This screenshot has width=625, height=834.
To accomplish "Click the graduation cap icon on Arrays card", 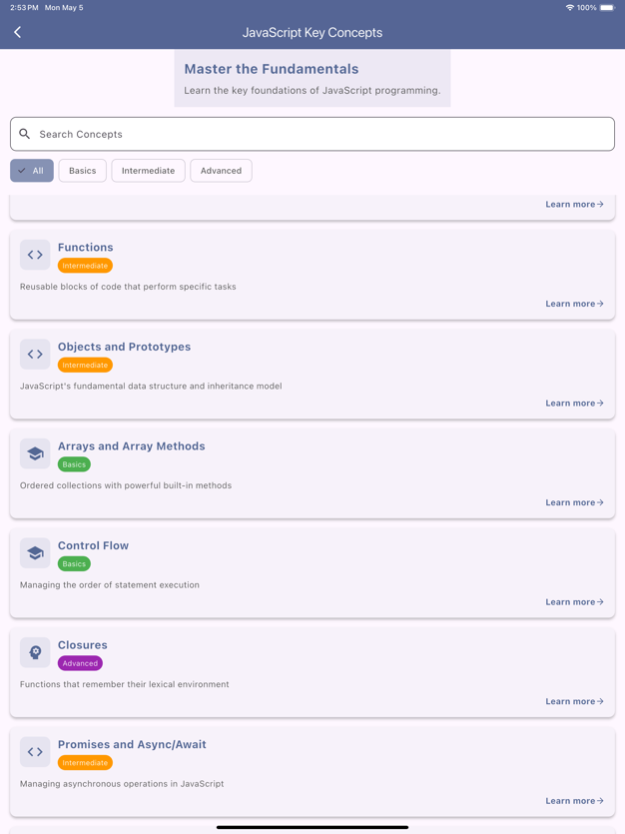I will tap(35, 453).
